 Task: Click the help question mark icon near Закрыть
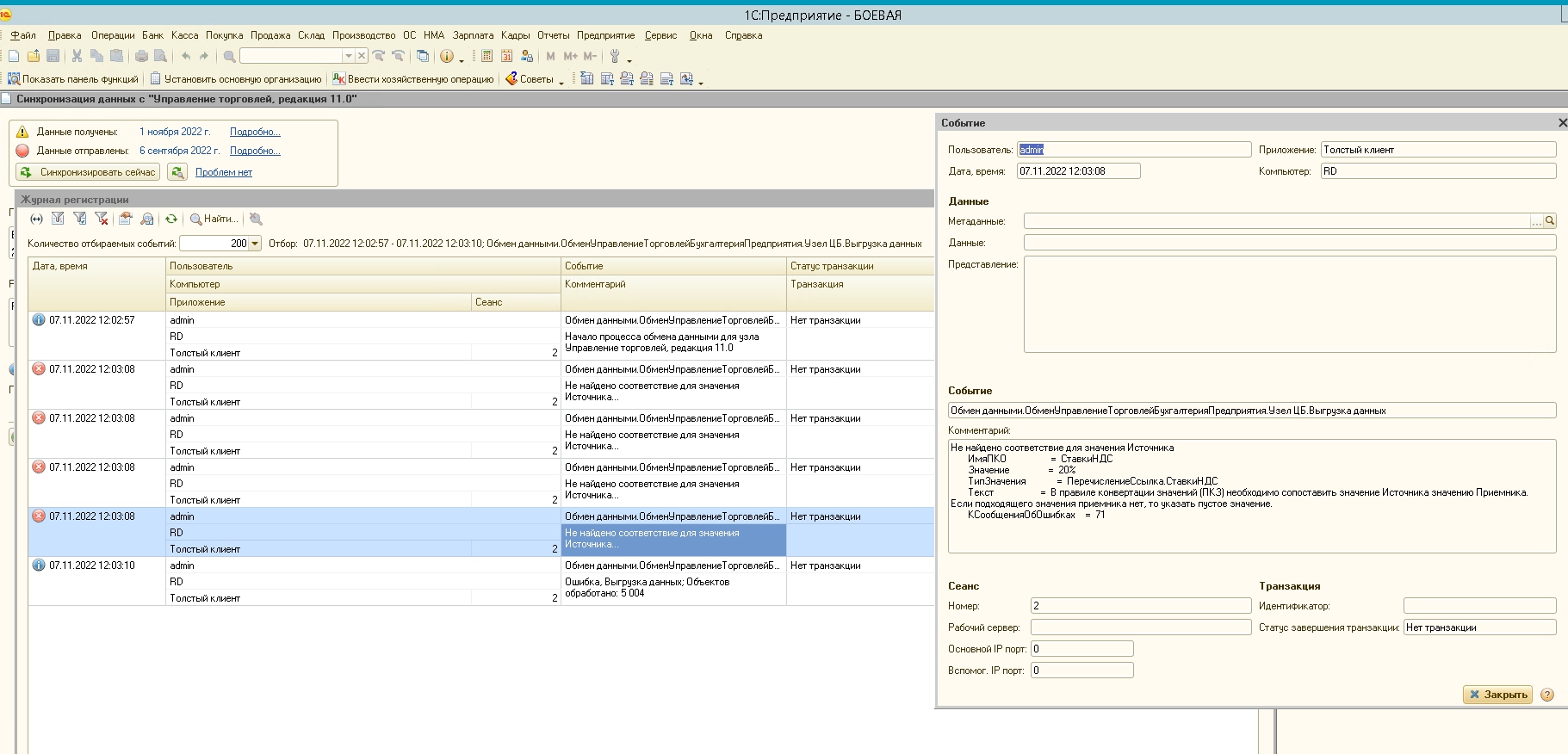[1547, 695]
